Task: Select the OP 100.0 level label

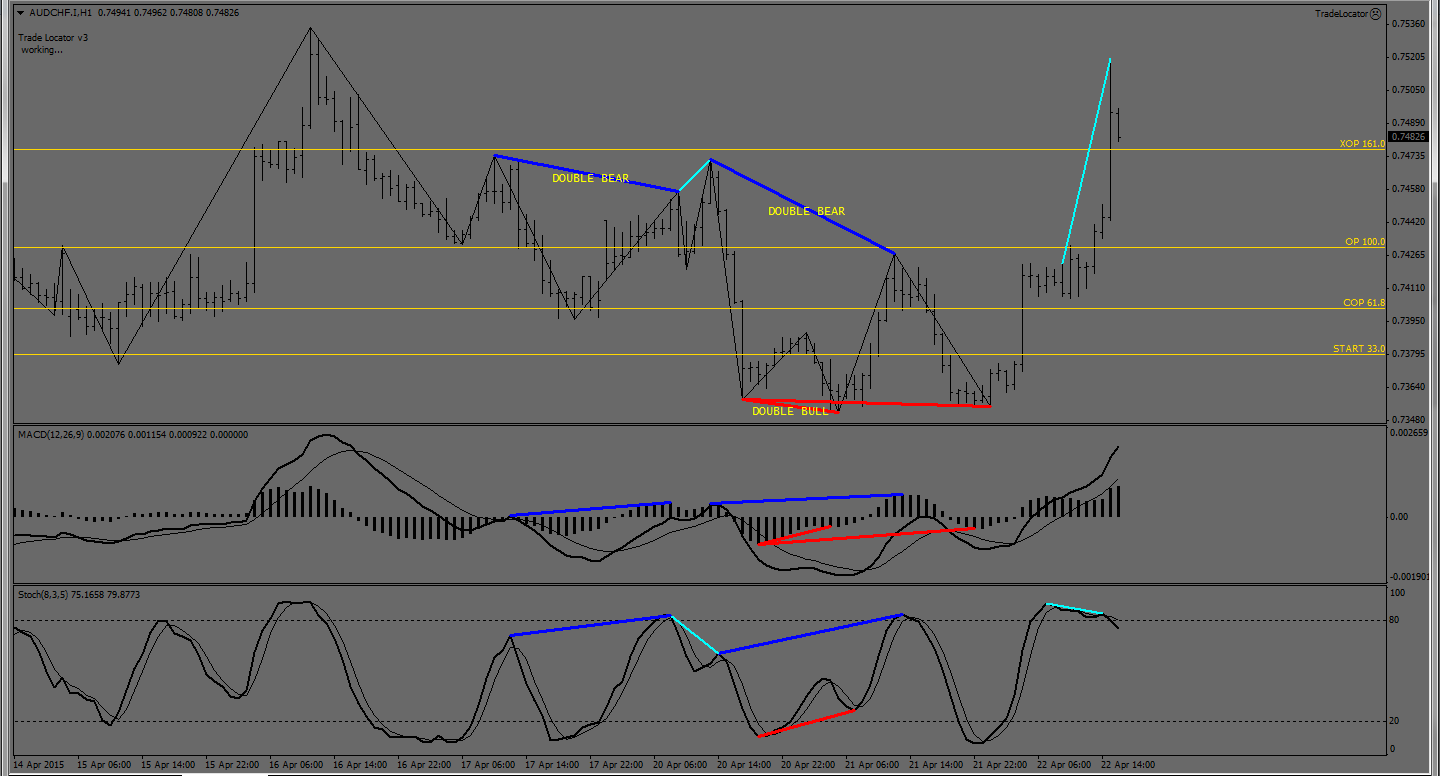Action: tap(1364, 242)
